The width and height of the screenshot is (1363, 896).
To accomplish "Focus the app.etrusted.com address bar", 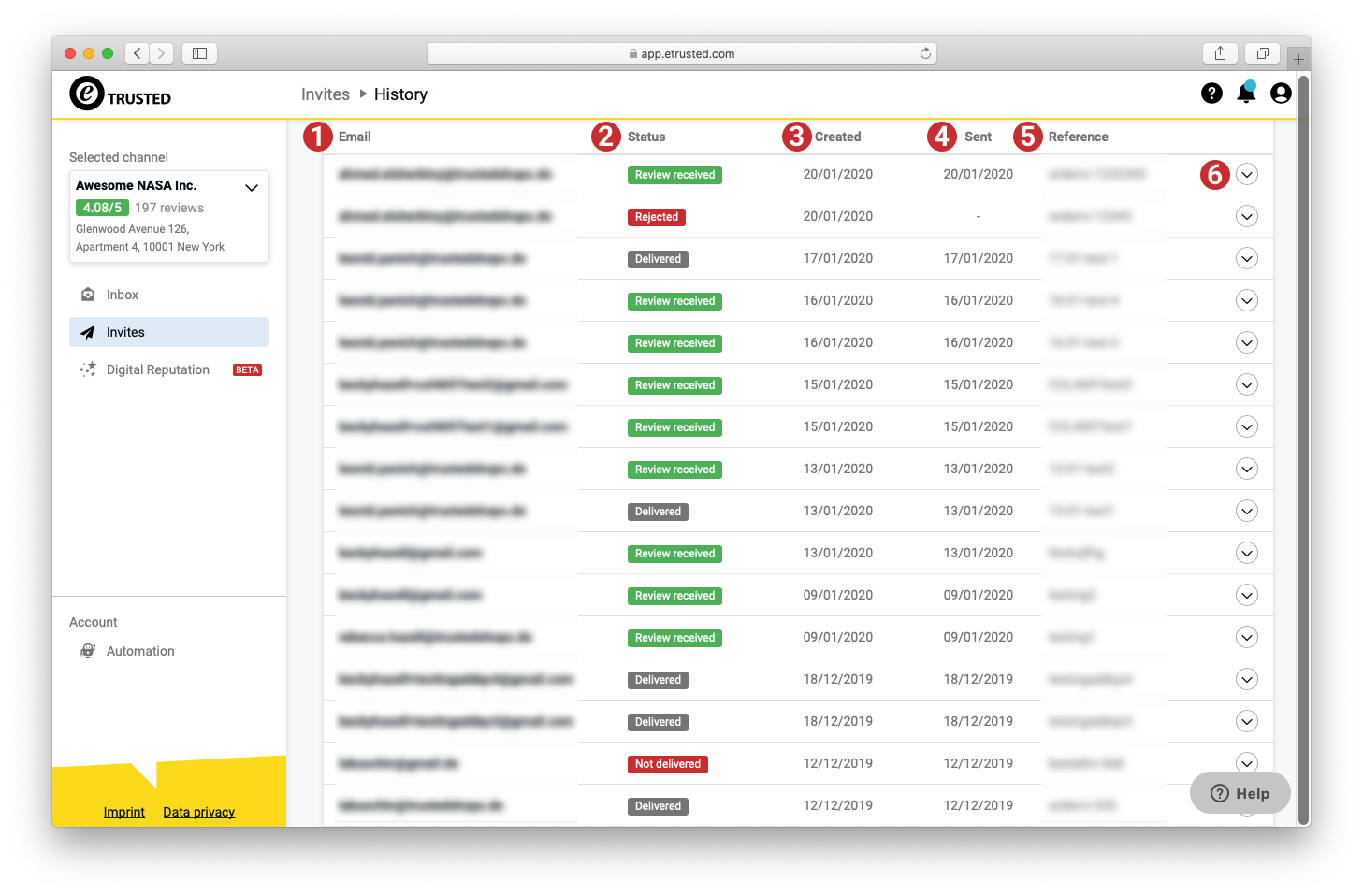I will (x=682, y=53).
